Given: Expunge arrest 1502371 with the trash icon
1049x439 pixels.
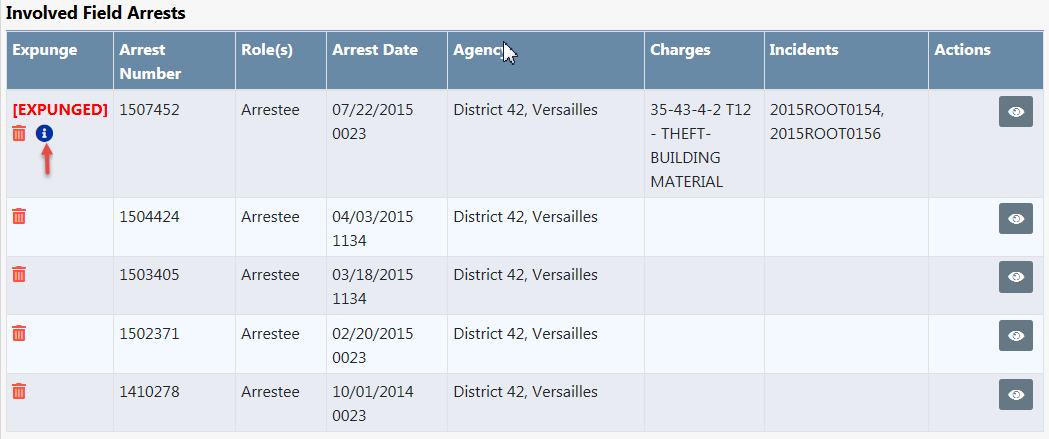Looking at the screenshot, I should coord(19,333).
